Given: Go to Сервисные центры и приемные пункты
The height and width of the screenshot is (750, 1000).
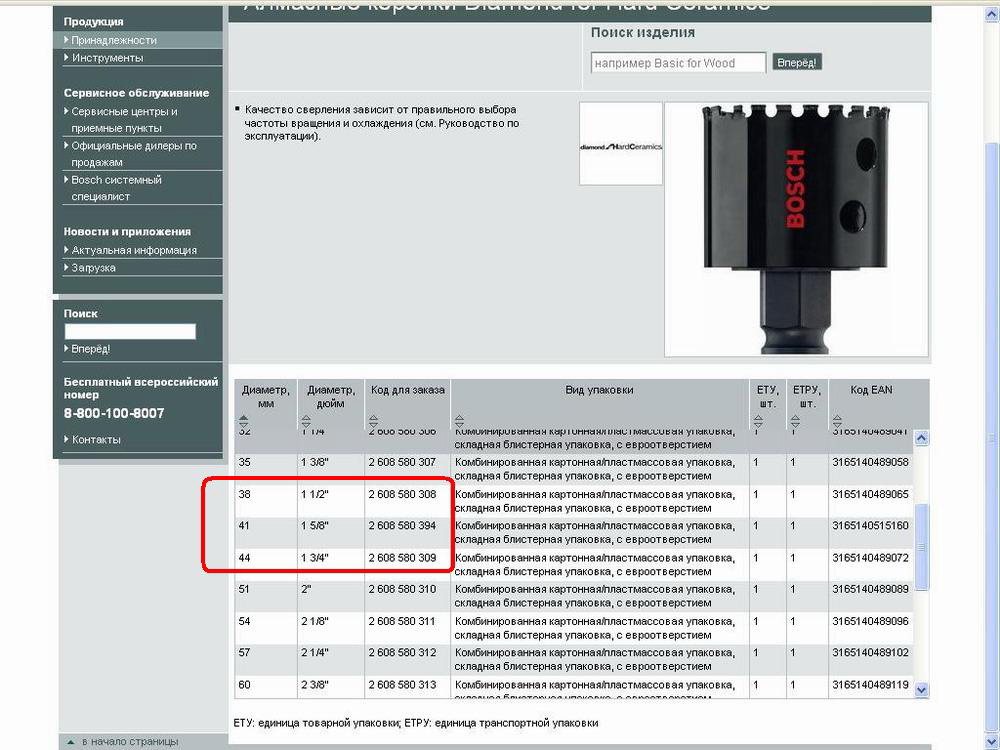Looking at the screenshot, I should tap(124, 119).
